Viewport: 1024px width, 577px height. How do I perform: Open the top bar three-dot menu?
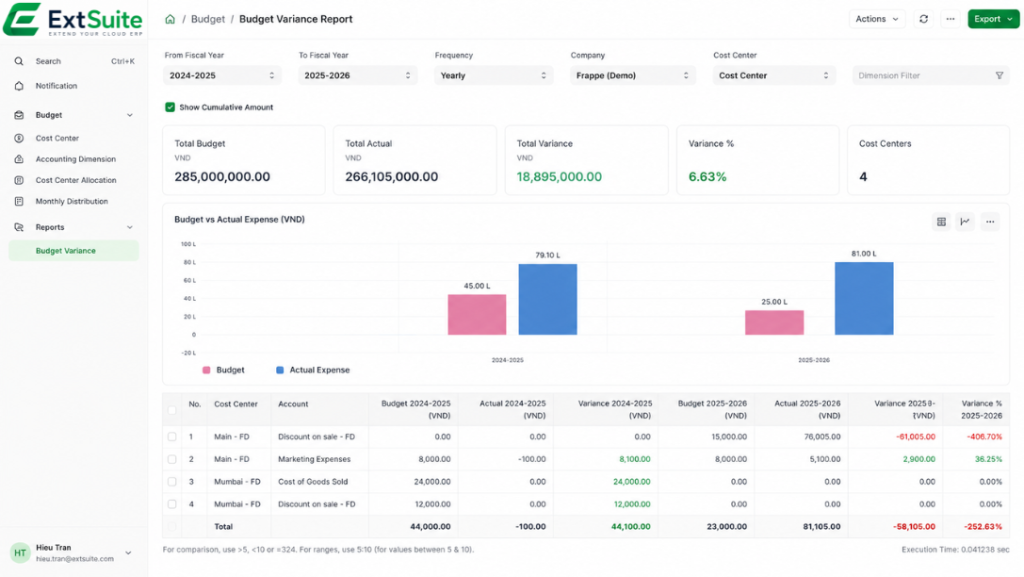tap(950, 19)
